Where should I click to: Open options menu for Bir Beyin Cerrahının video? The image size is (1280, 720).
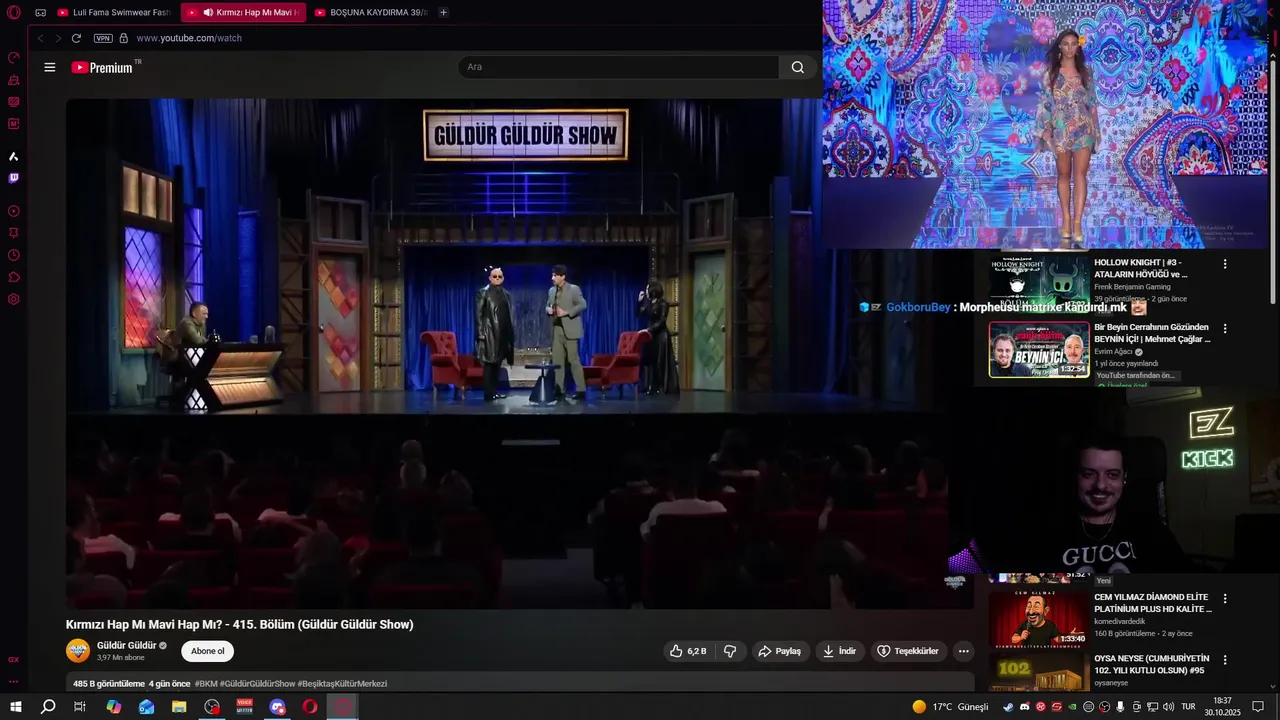point(1225,328)
